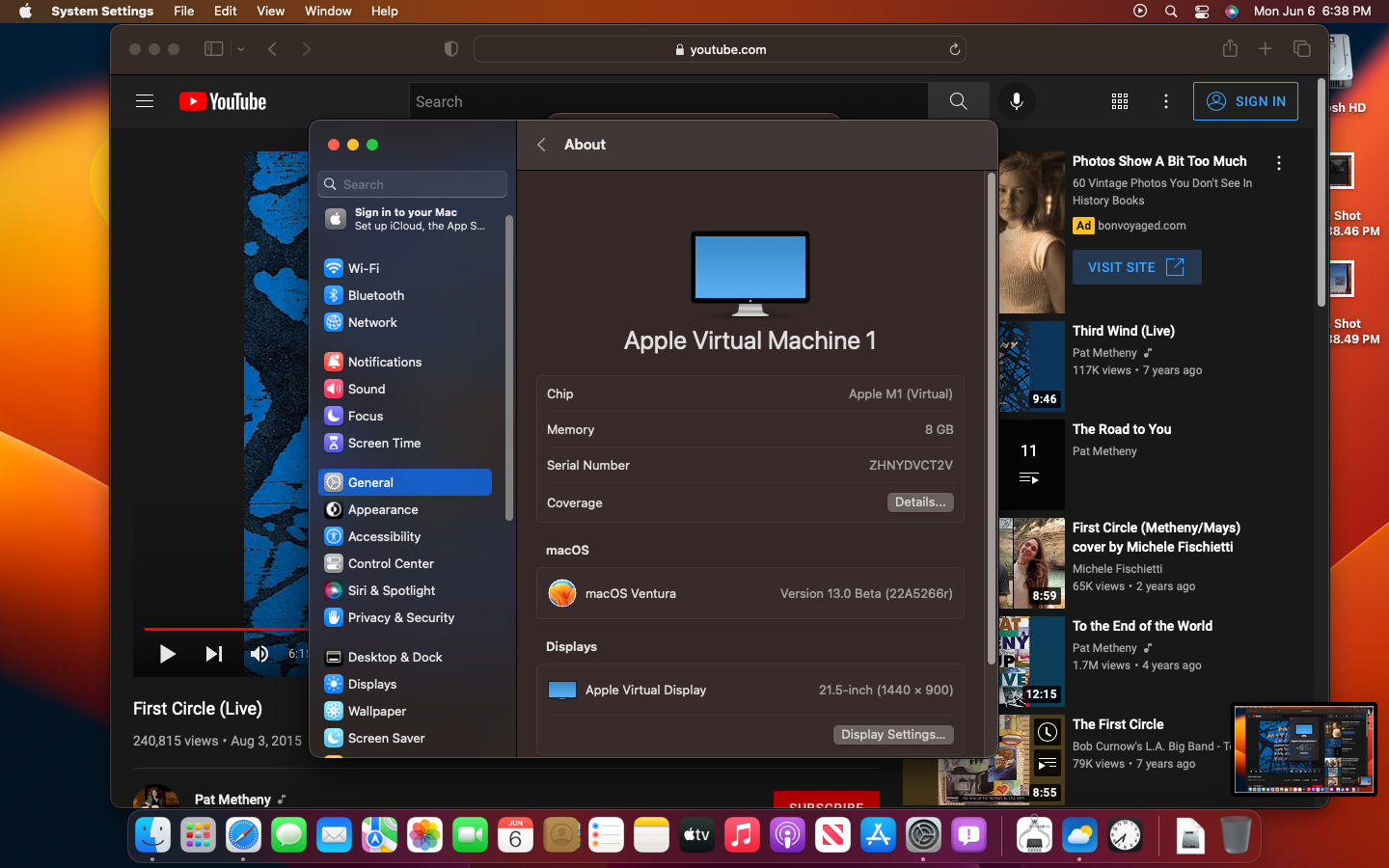Open Display Settings... button
Image resolution: width=1389 pixels, height=868 pixels.
893,735
